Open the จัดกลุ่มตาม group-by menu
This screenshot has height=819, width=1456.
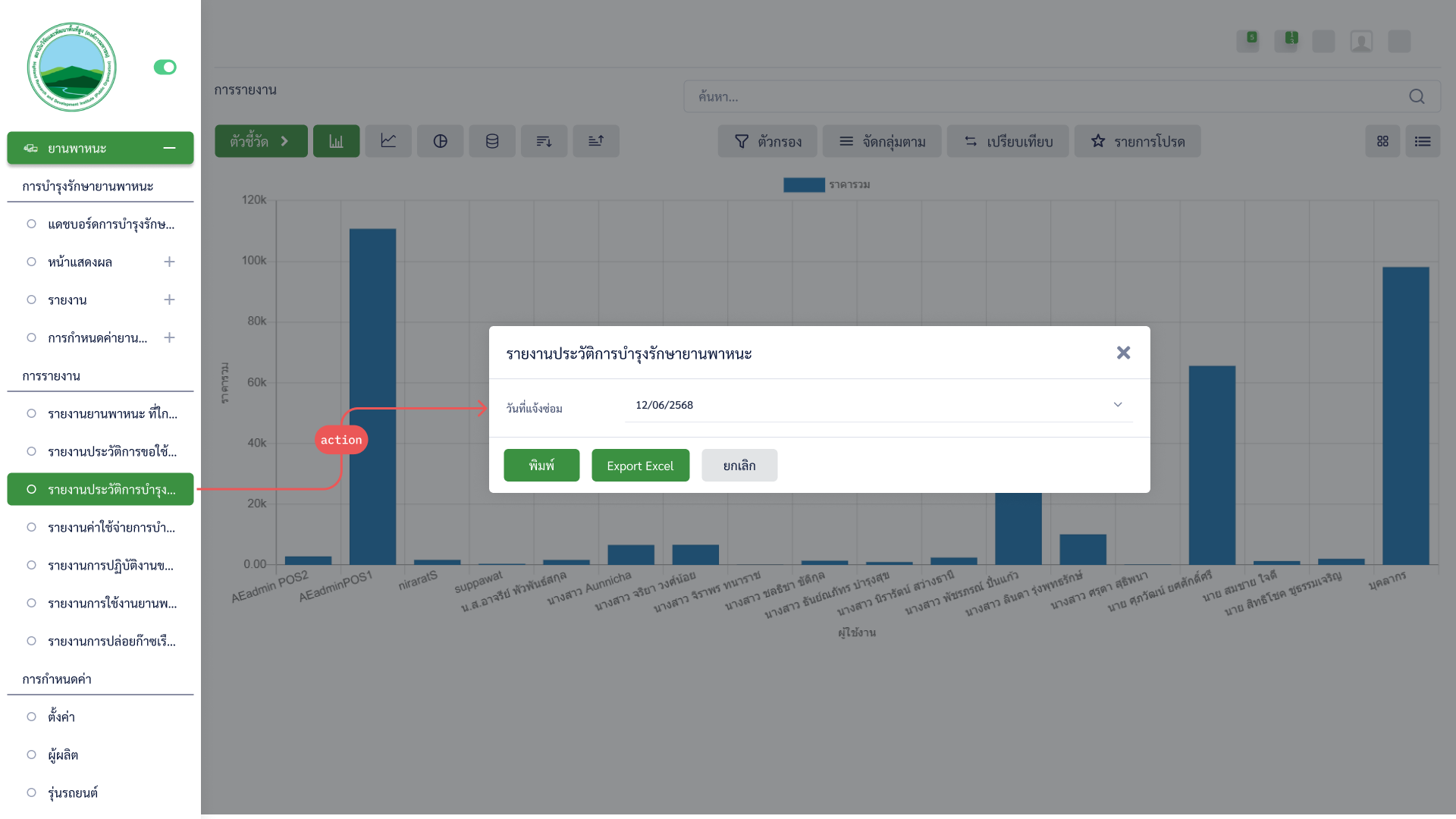coord(882,141)
